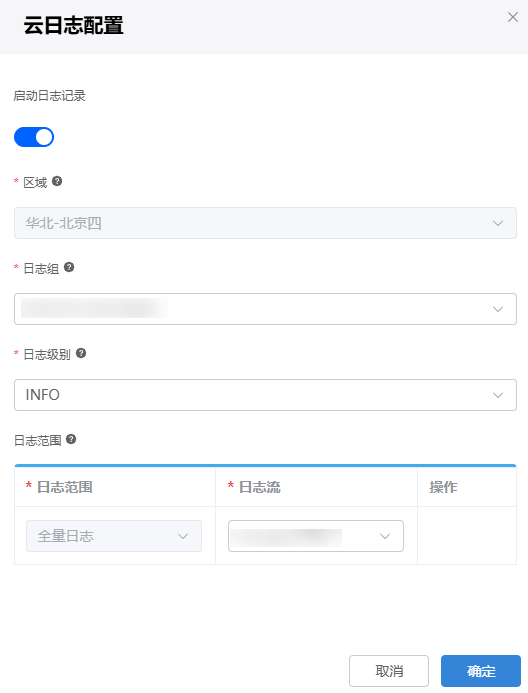Click the help icon next to 日志范围 label
The height and width of the screenshot is (693, 528).
pyautogui.click(x=71, y=439)
